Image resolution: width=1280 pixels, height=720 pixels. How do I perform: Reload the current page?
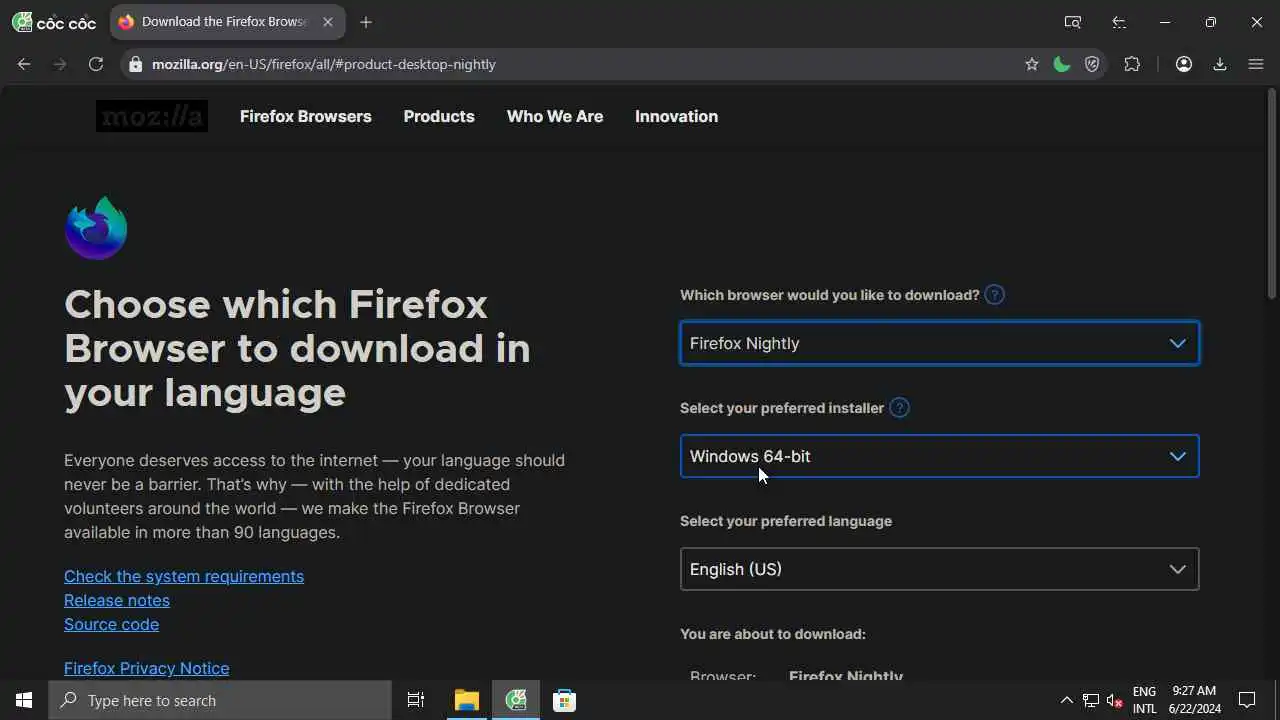tap(96, 64)
